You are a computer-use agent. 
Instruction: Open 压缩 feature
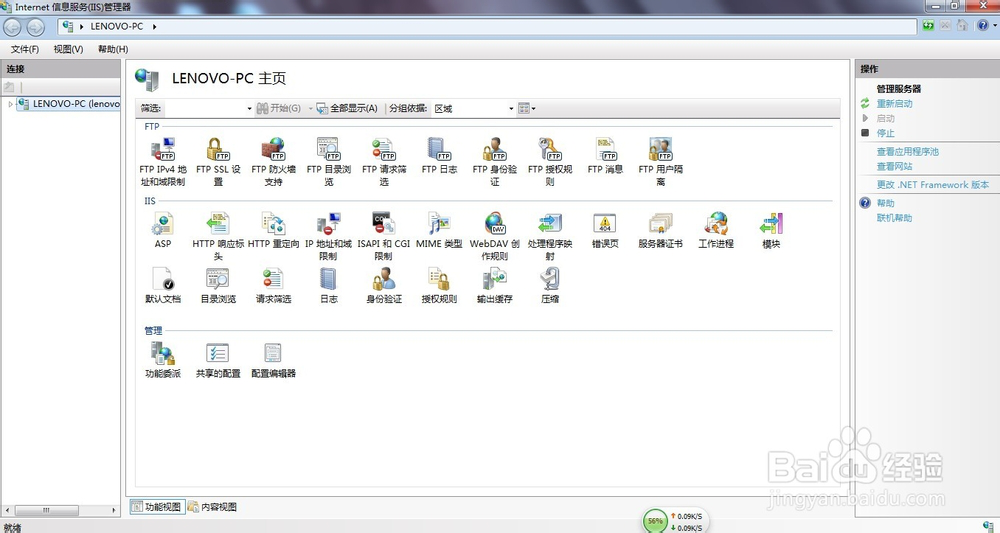(550, 285)
